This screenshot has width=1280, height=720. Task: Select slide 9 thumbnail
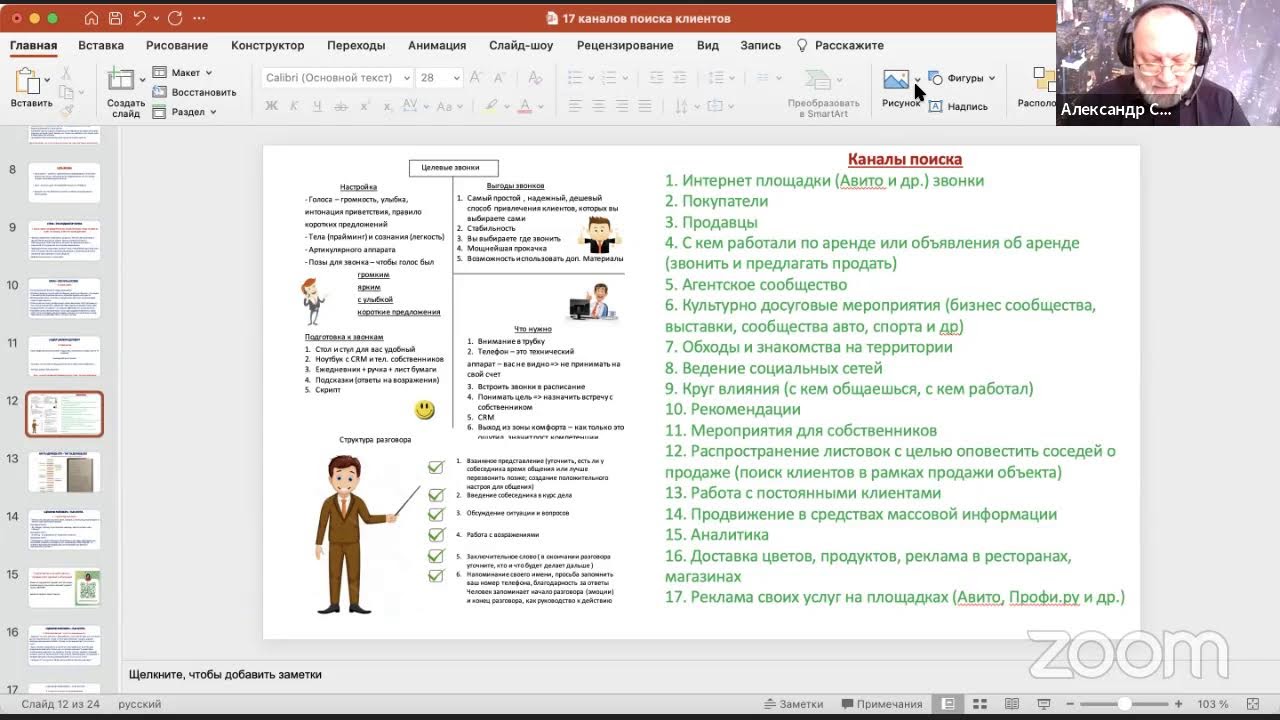tap(64, 241)
